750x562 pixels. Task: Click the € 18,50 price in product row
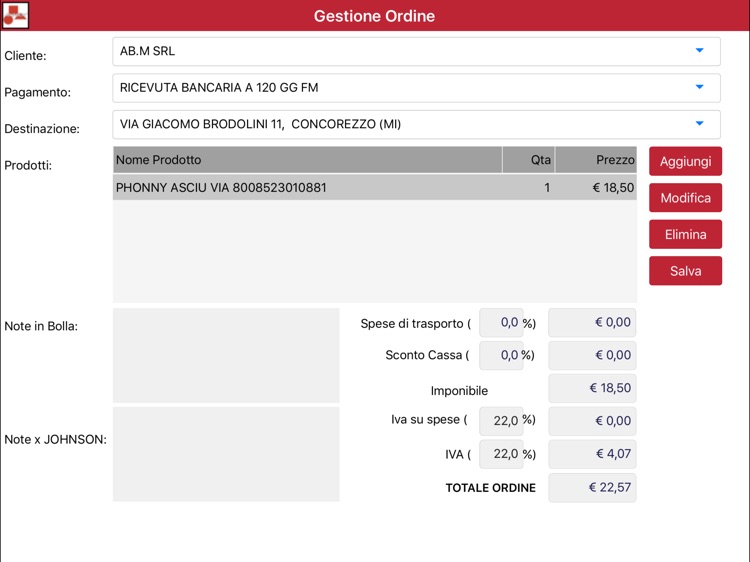click(613, 187)
